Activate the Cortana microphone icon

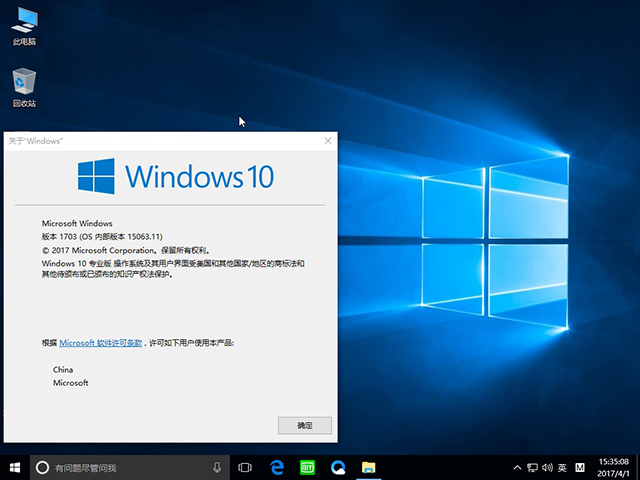pos(217,467)
